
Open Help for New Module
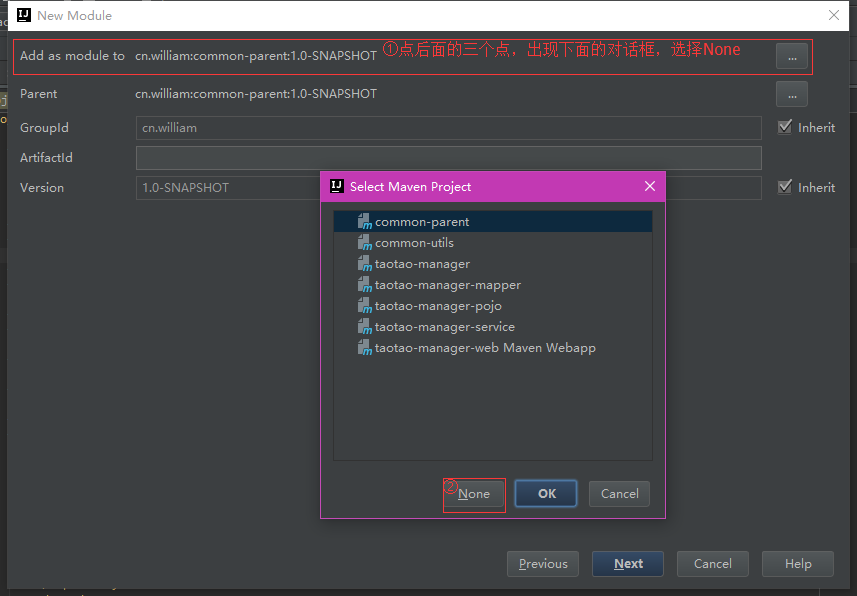pos(798,564)
